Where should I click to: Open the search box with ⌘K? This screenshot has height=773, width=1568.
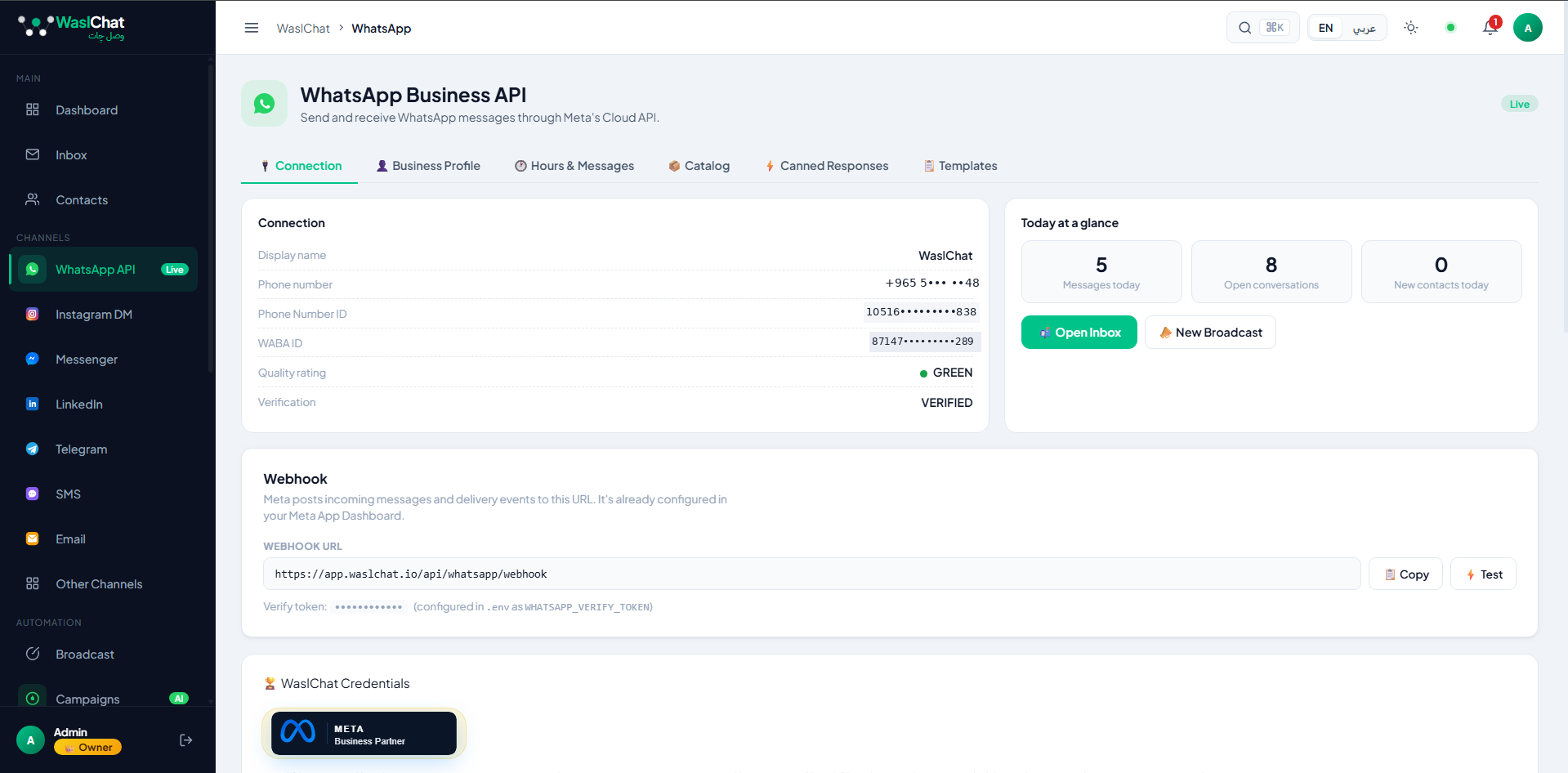point(1263,28)
